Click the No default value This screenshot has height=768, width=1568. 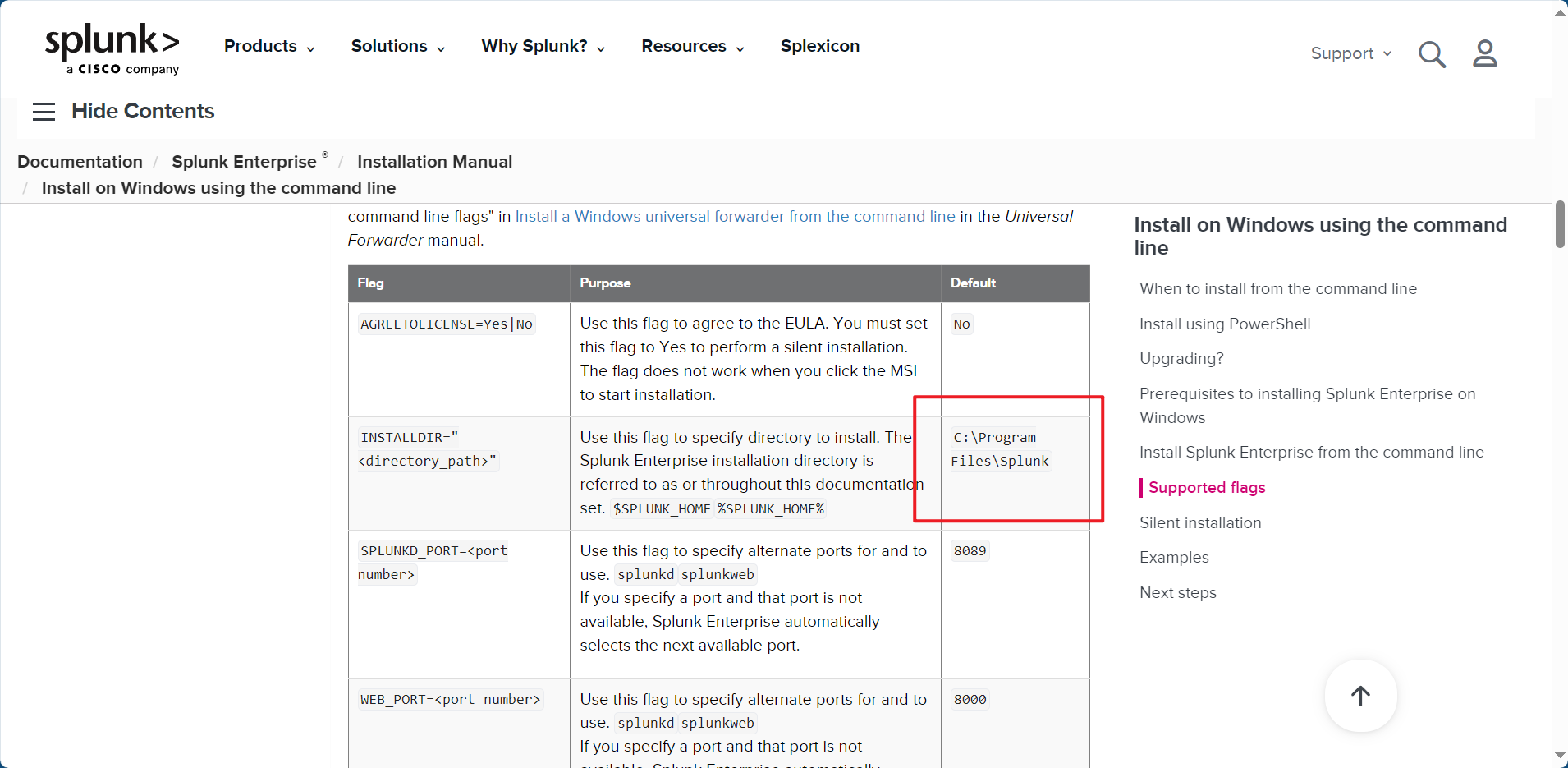(961, 324)
